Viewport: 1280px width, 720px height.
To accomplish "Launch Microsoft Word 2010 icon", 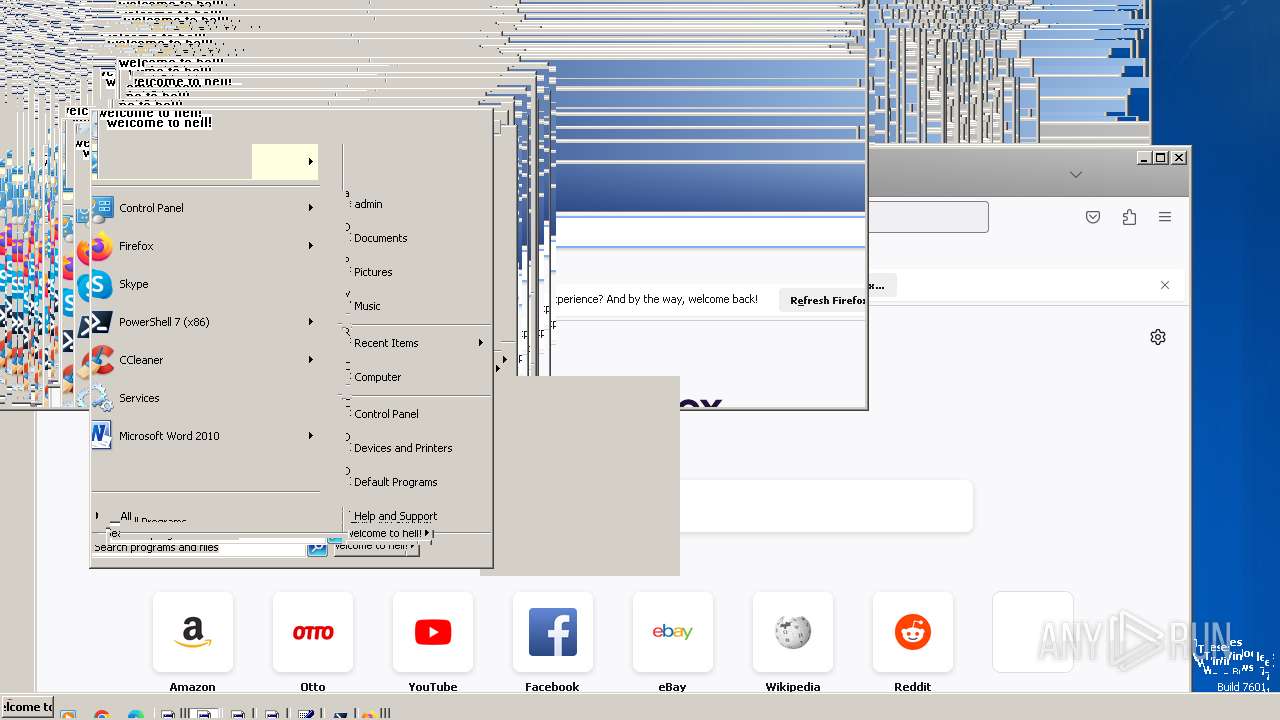I will (x=102, y=436).
